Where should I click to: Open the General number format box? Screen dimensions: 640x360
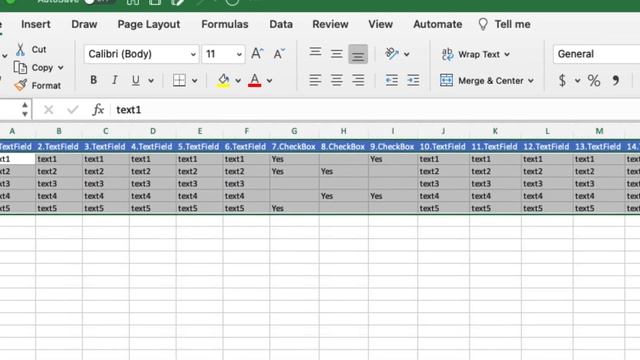[596, 54]
